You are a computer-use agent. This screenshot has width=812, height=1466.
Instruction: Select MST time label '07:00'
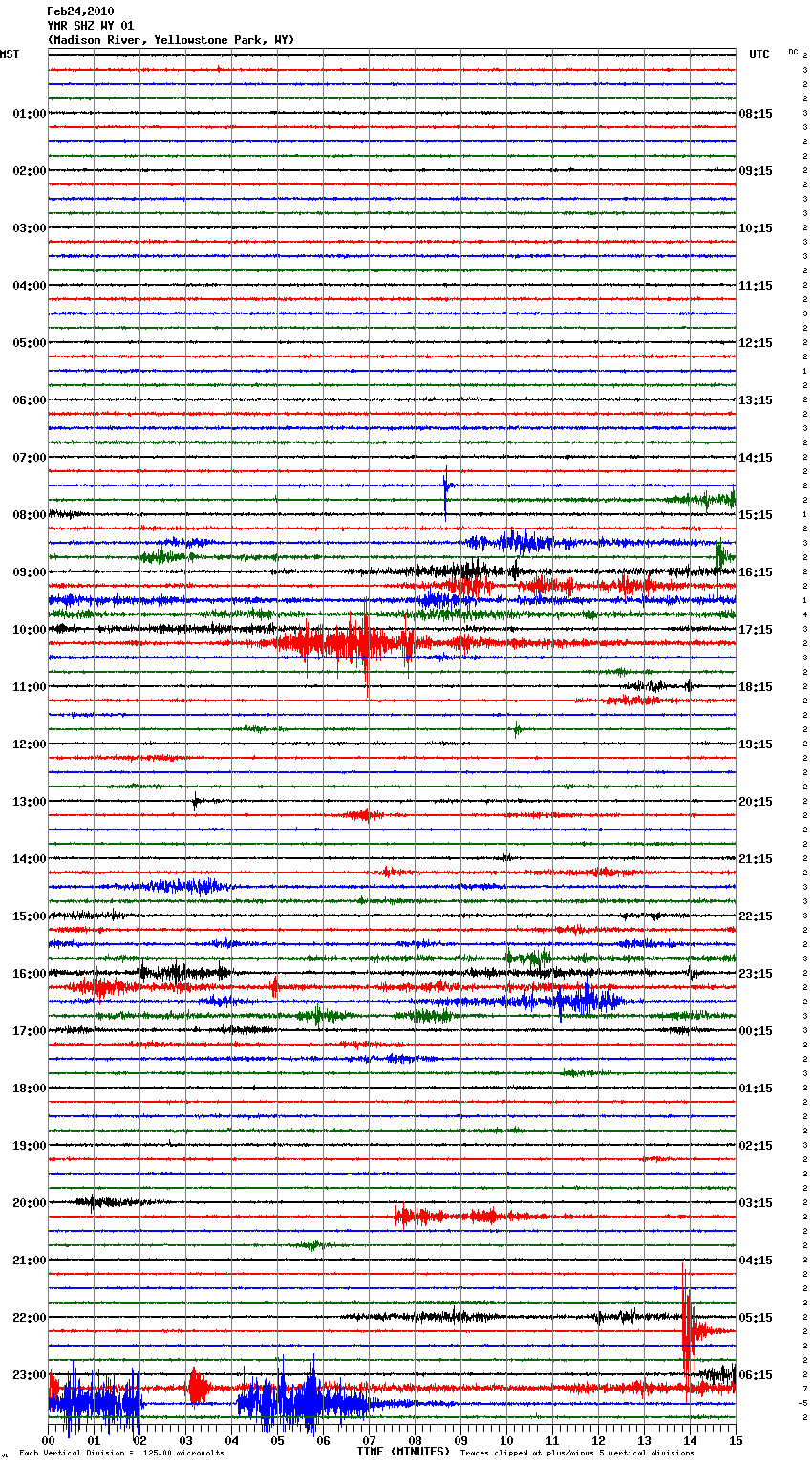[x=30, y=458]
